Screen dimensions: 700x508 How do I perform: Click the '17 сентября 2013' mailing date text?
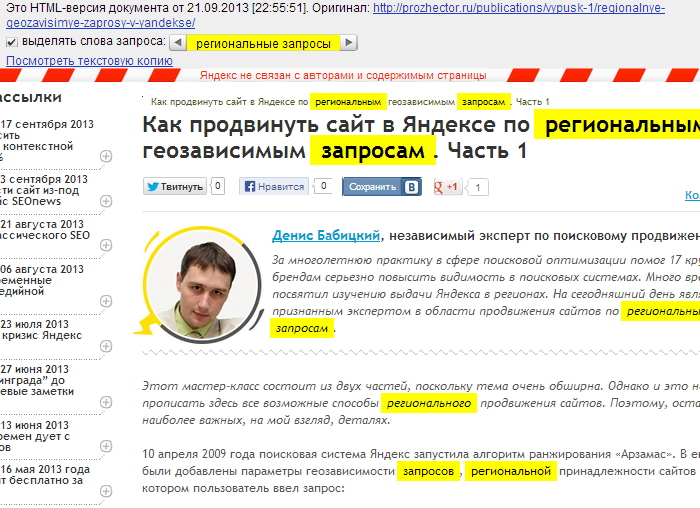coord(47,124)
